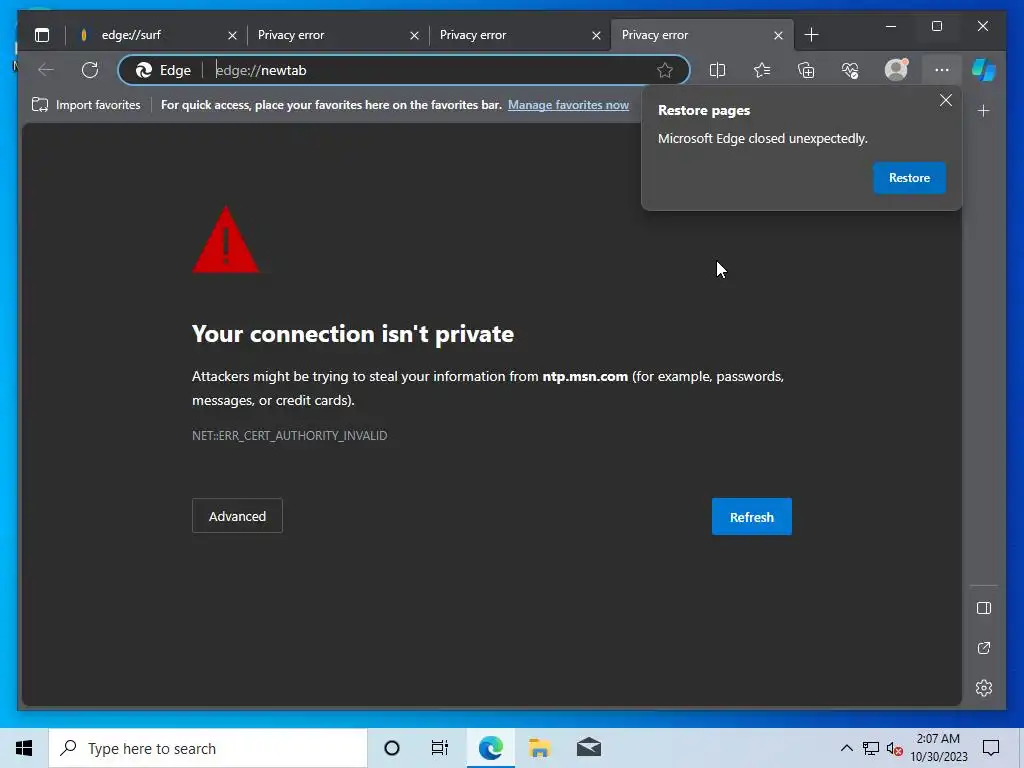Switch to the edge://surf tab

click(x=156, y=35)
